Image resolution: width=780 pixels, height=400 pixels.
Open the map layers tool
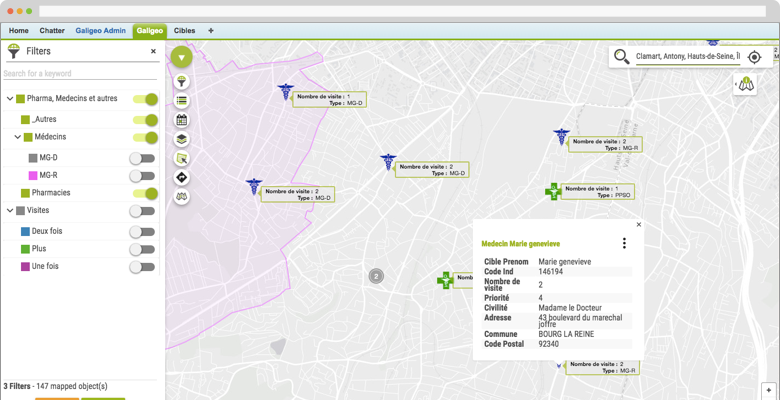coord(182,139)
